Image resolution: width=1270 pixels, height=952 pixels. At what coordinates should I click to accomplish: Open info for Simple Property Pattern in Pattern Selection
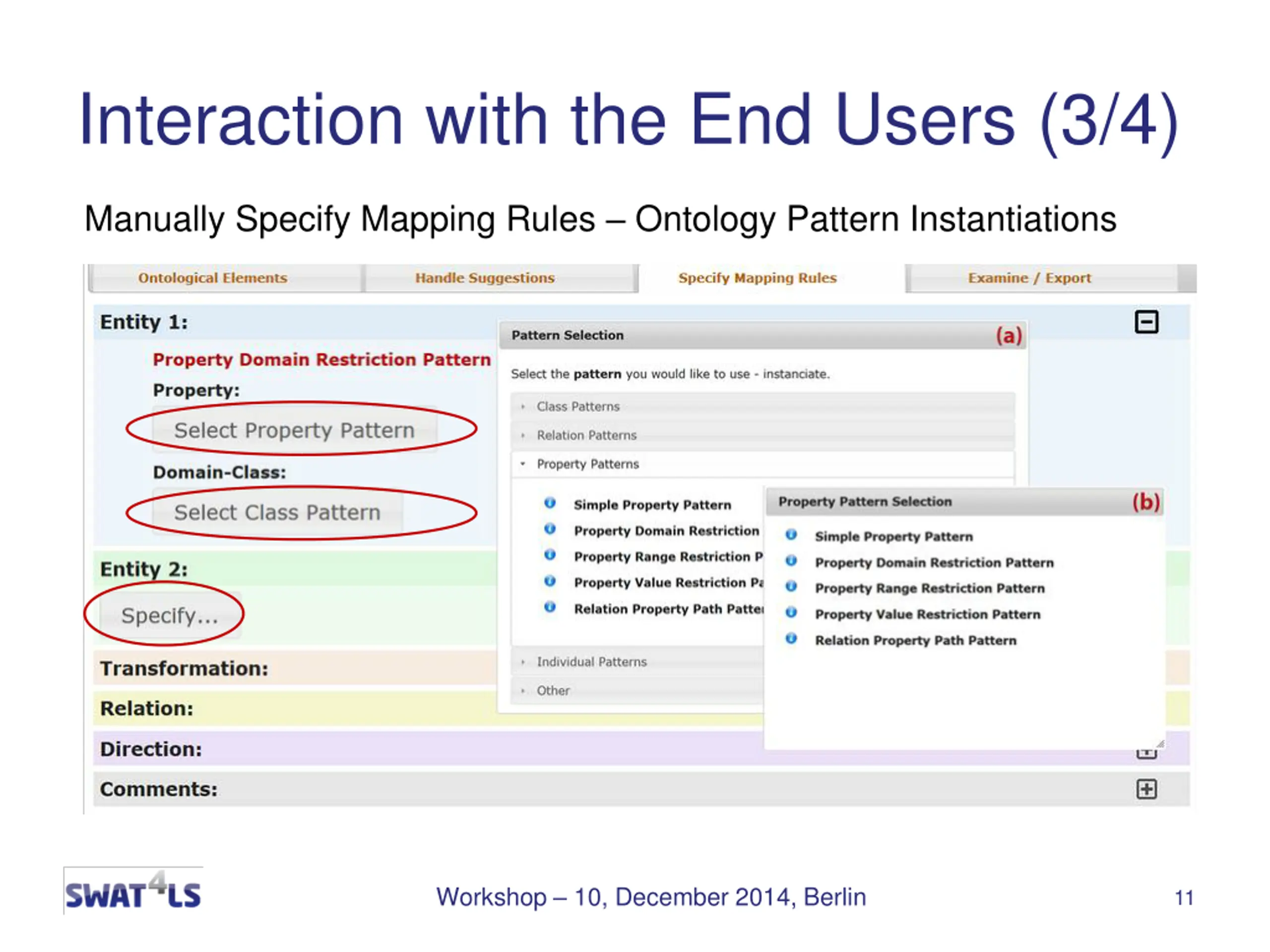550,503
